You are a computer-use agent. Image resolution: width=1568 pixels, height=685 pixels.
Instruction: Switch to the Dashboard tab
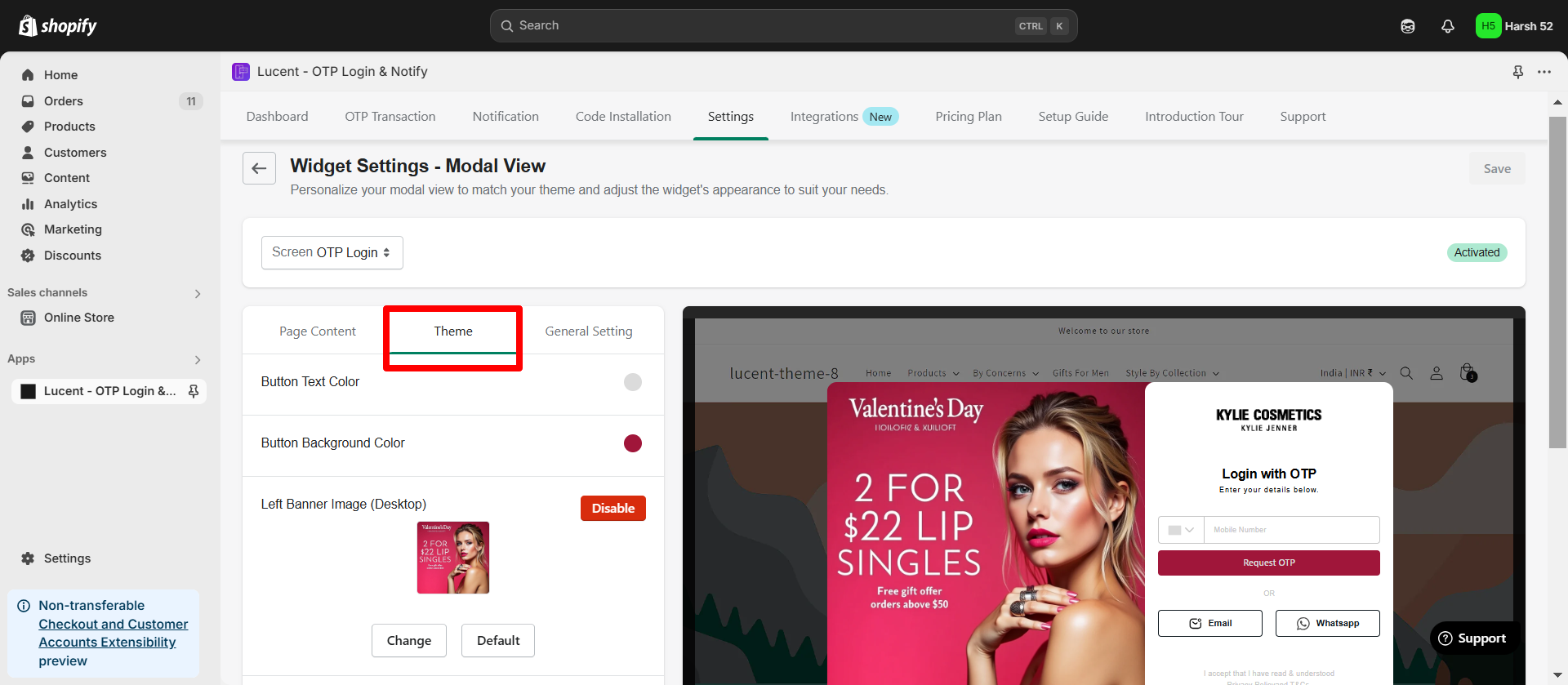[278, 117]
